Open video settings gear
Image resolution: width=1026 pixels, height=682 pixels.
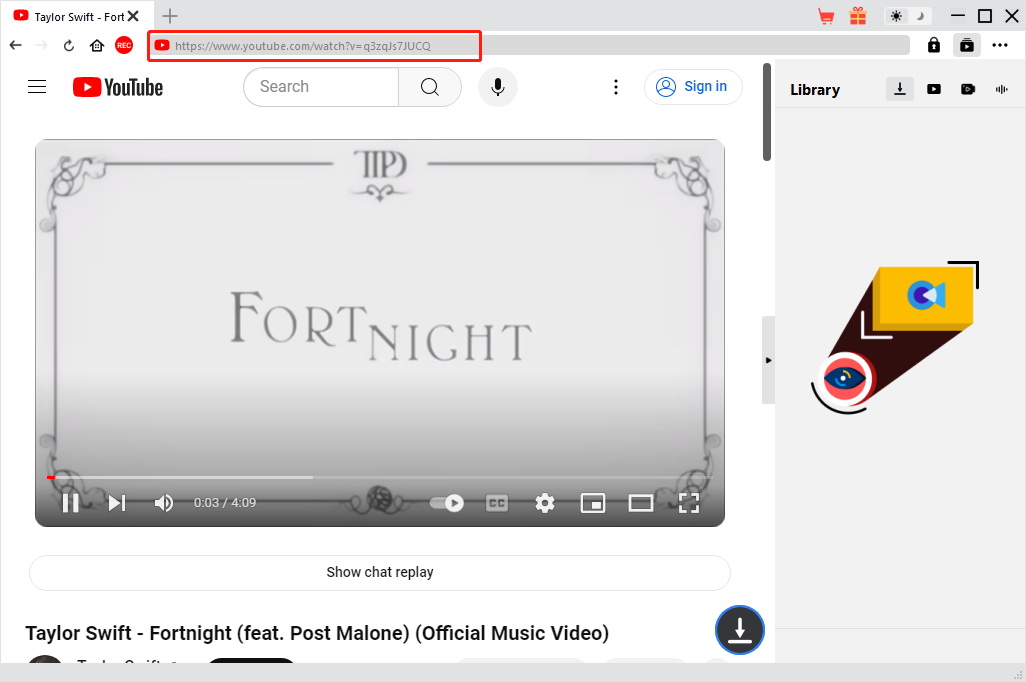pyautogui.click(x=544, y=503)
